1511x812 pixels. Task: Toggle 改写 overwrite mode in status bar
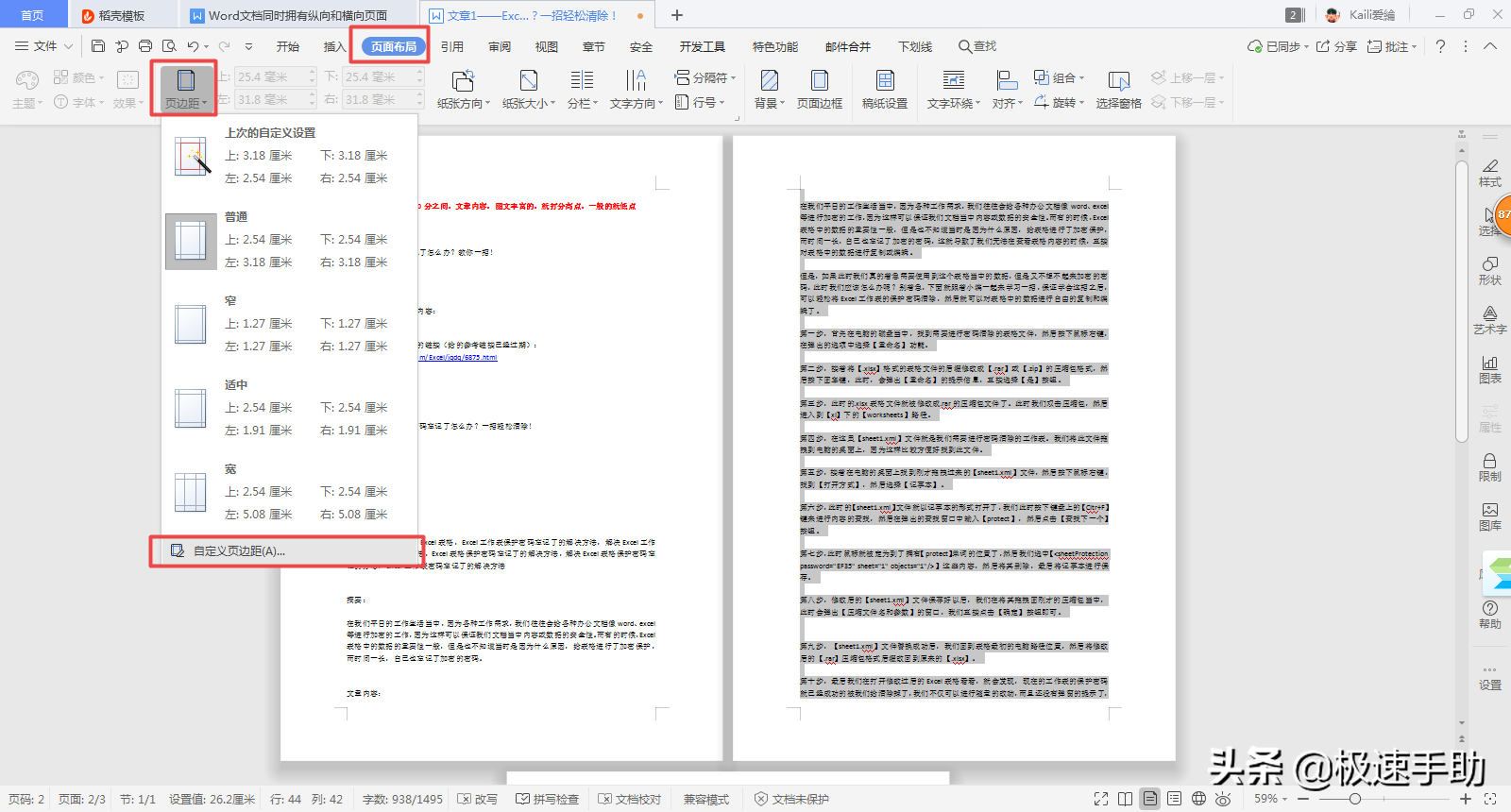point(478,799)
